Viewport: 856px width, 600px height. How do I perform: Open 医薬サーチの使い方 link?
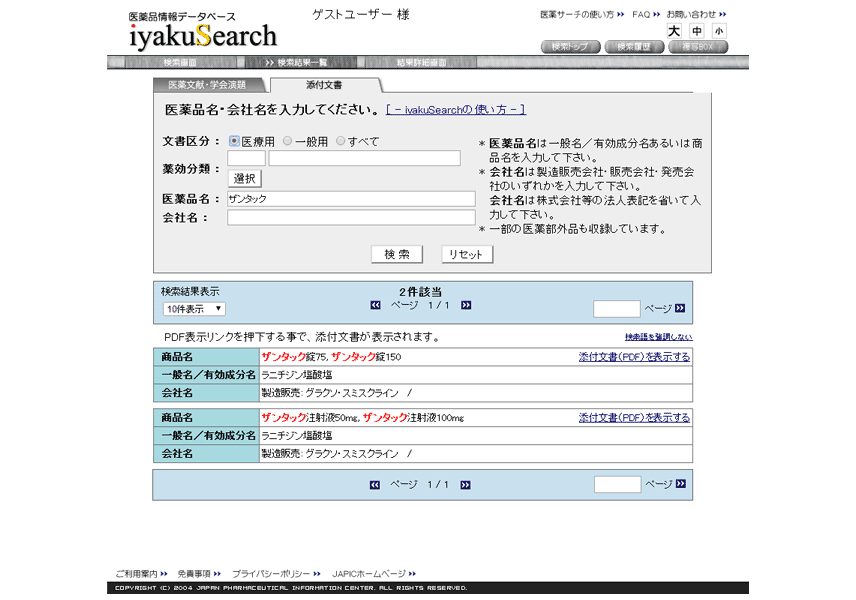pyautogui.click(x=582, y=14)
